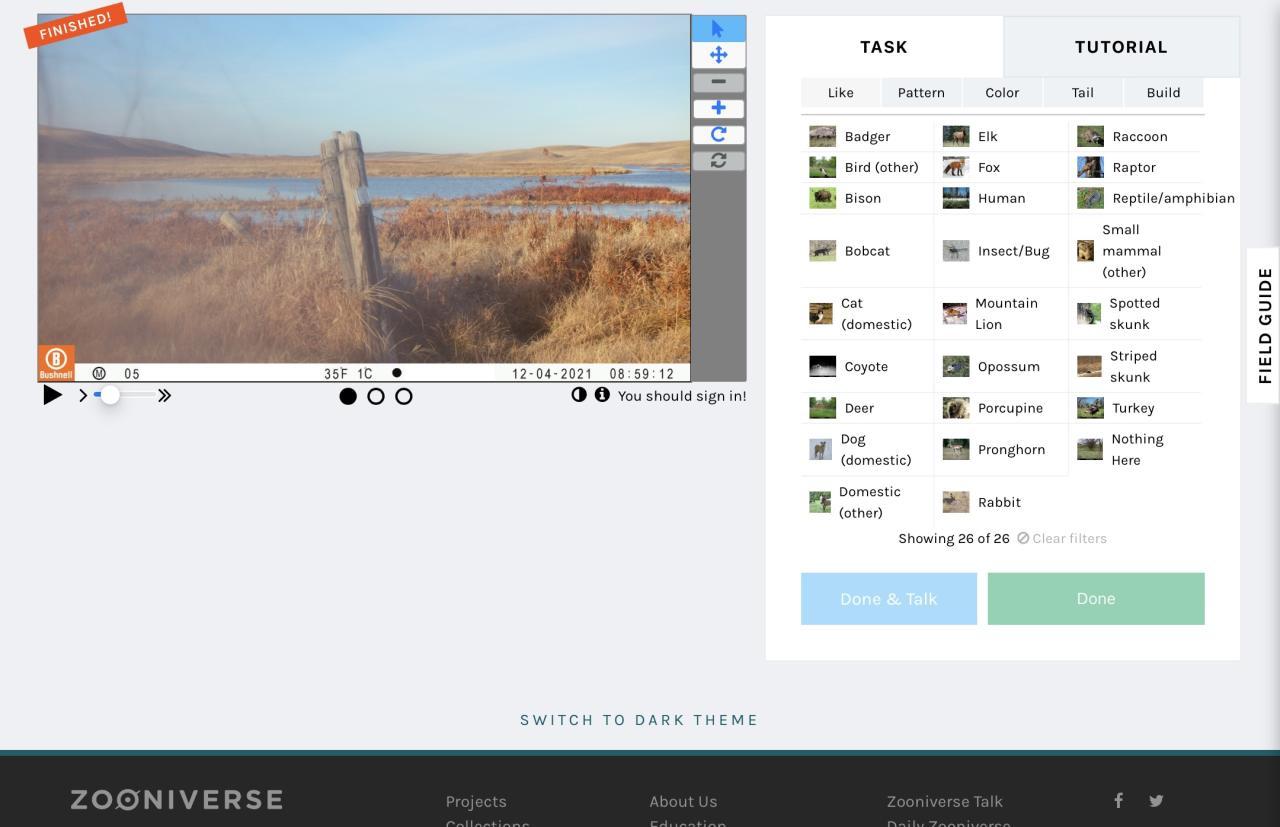1280x827 pixels.
Task: Switch to the TASK tab
Action: click(884, 47)
